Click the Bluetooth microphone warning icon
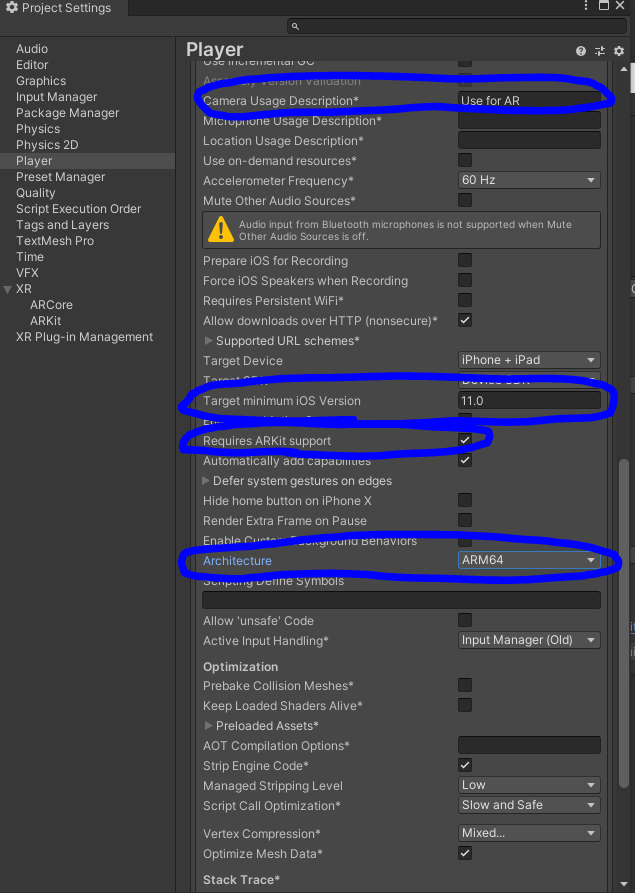635x893 pixels. pyautogui.click(x=220, y=230)
